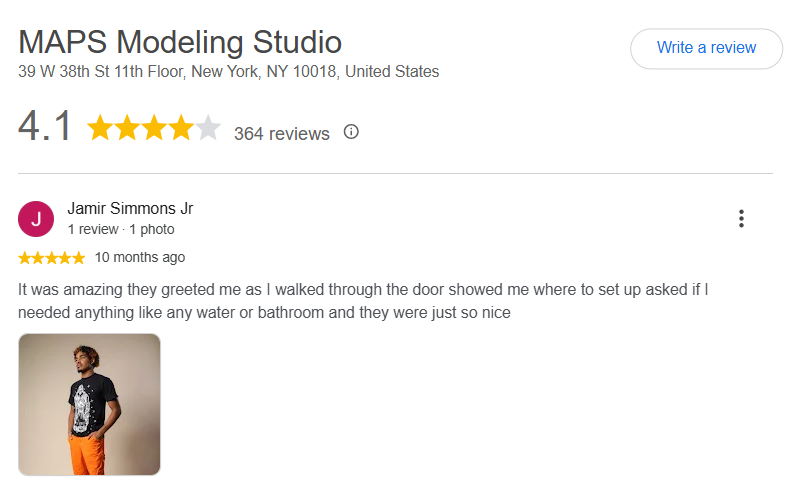
Task: Open Jamir Simmons Jr's profile name
Action: pyautogui.click(x=130, y=208)
